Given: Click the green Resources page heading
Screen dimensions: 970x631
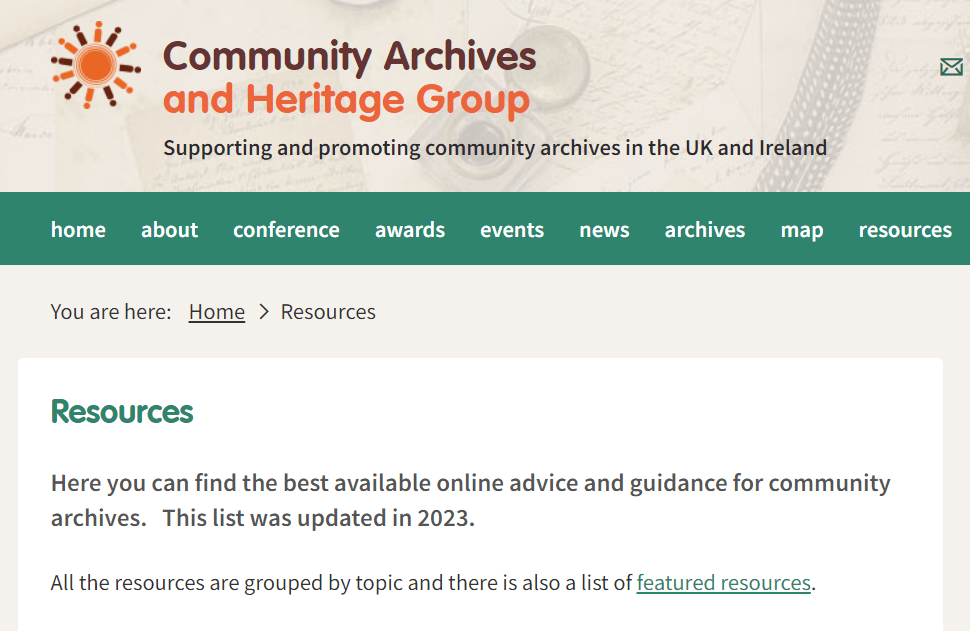Looking at the screenshot, I should (122, 412).
